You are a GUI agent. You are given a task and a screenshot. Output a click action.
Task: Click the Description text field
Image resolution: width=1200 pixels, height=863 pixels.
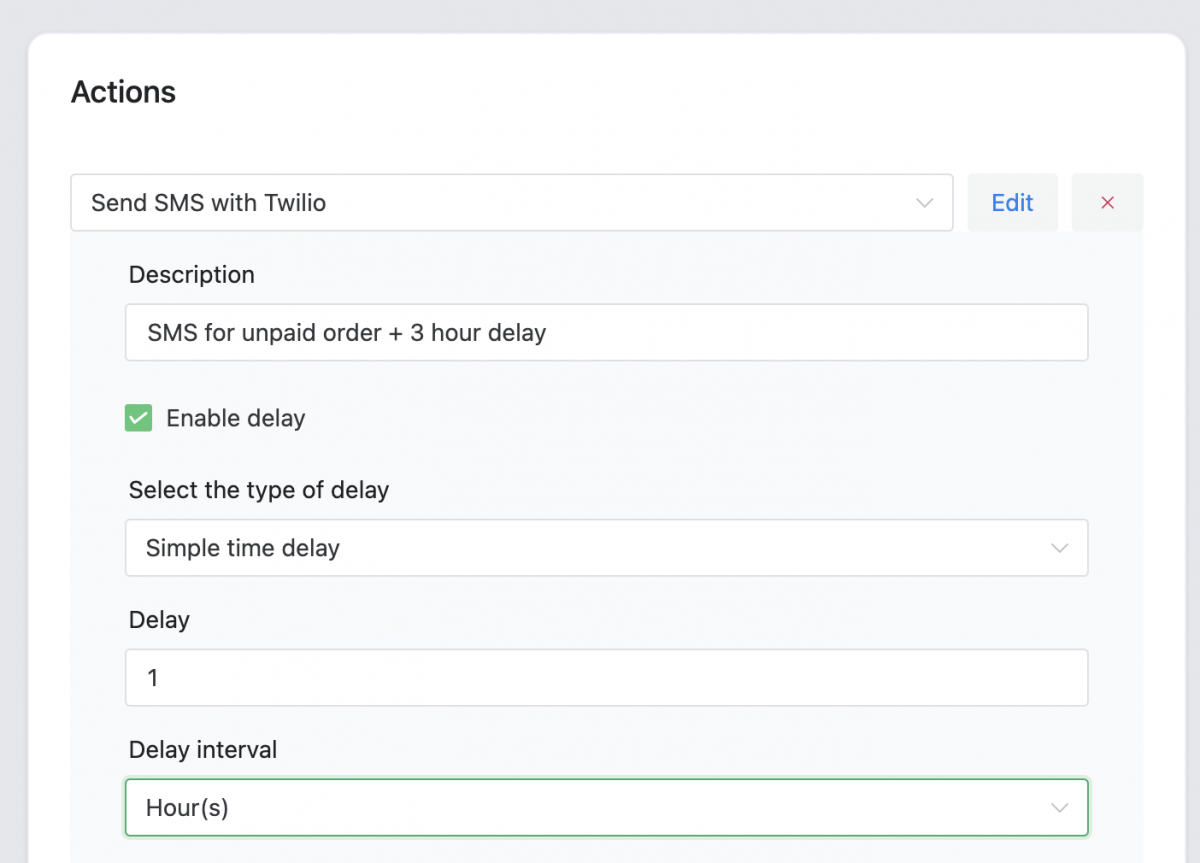coord(606,333)
